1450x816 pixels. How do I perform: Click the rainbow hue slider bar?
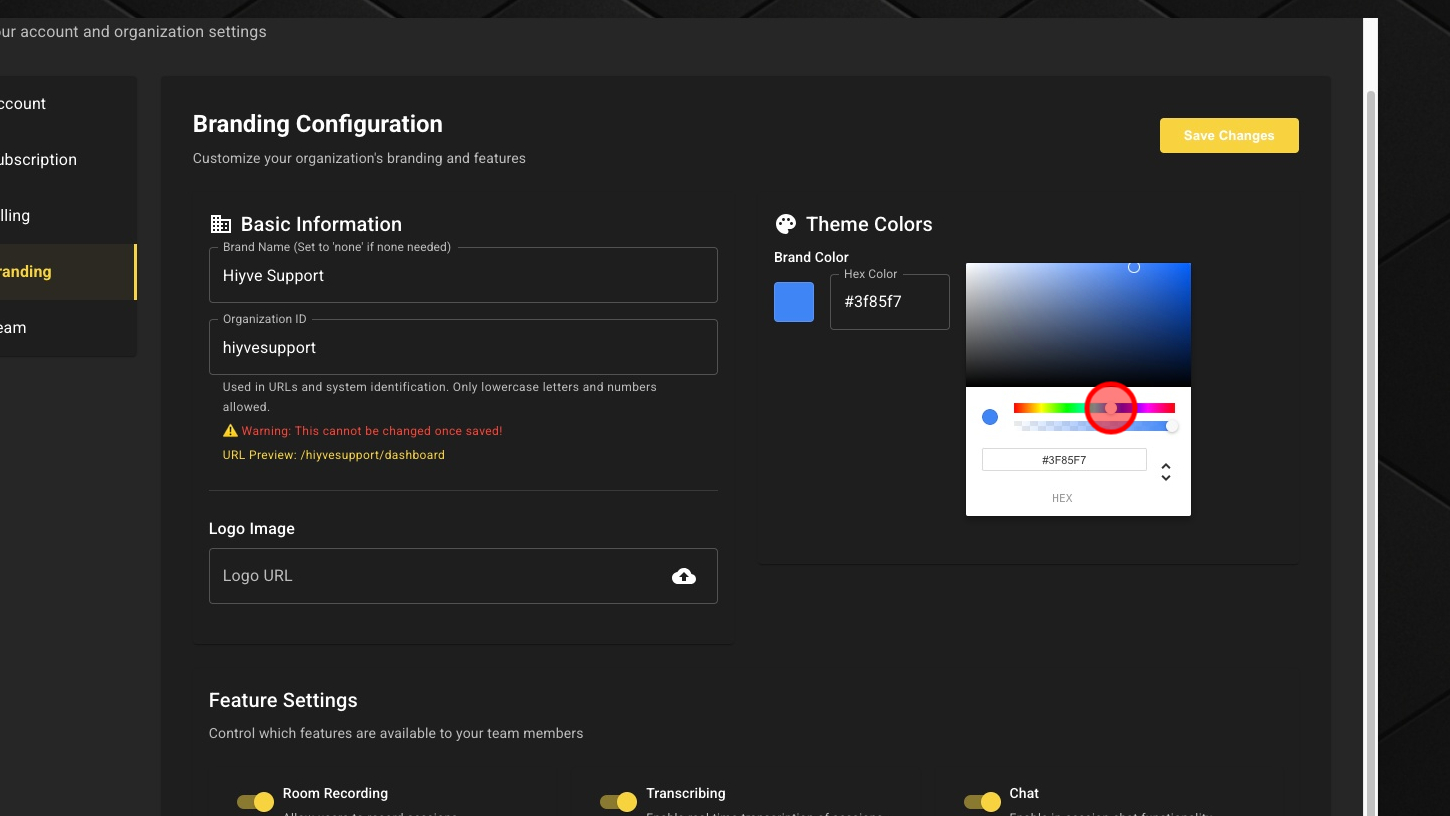[x=1050, y=408]
